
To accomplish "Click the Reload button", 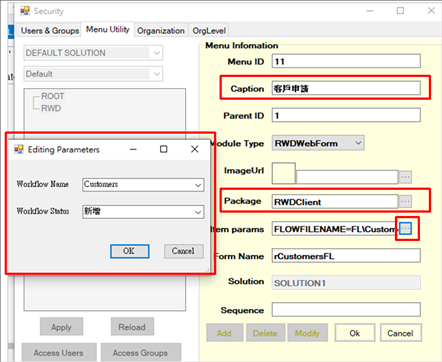I will tap(132, 327).
